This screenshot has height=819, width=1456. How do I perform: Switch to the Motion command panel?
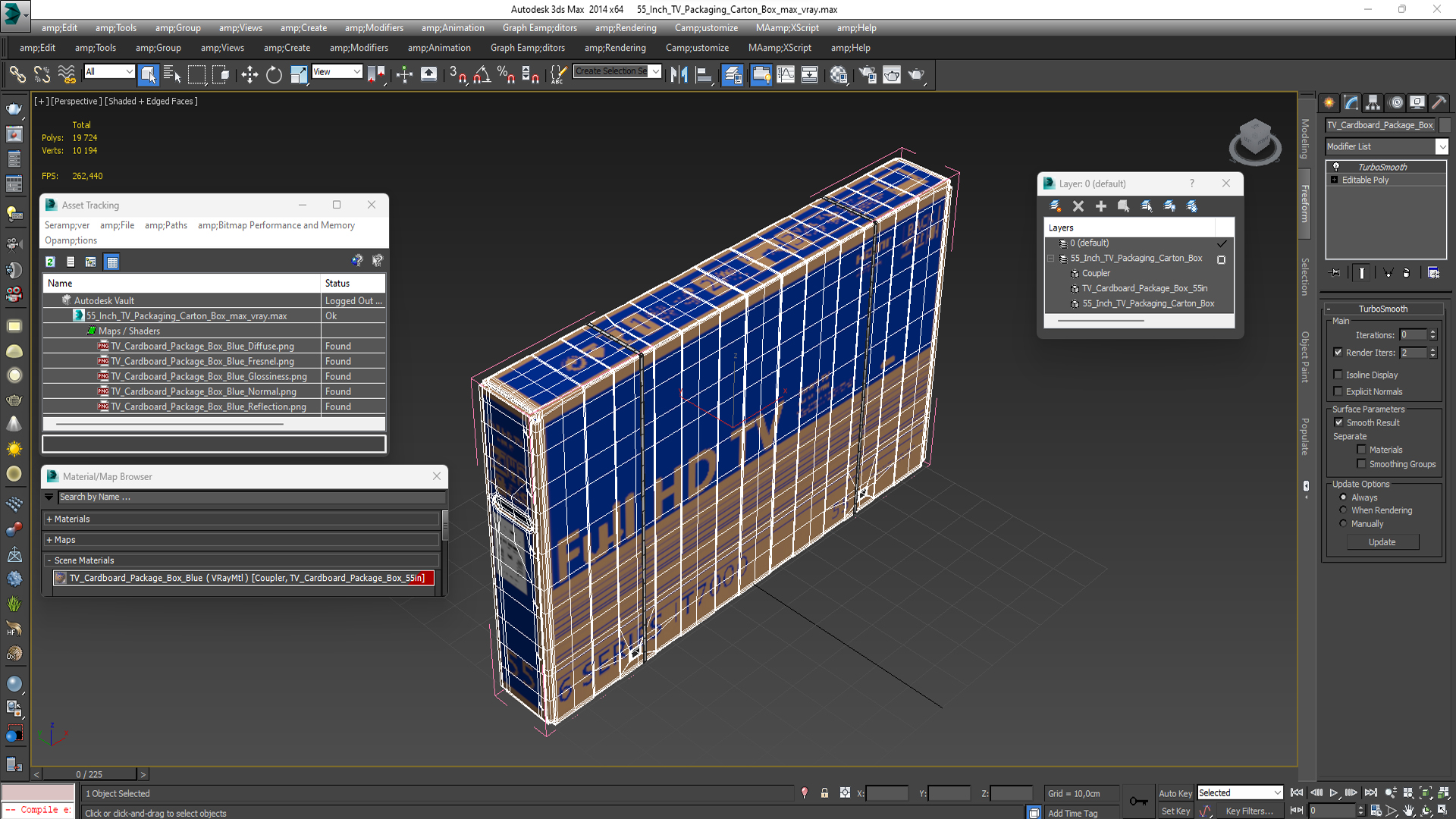(1396, 102)
